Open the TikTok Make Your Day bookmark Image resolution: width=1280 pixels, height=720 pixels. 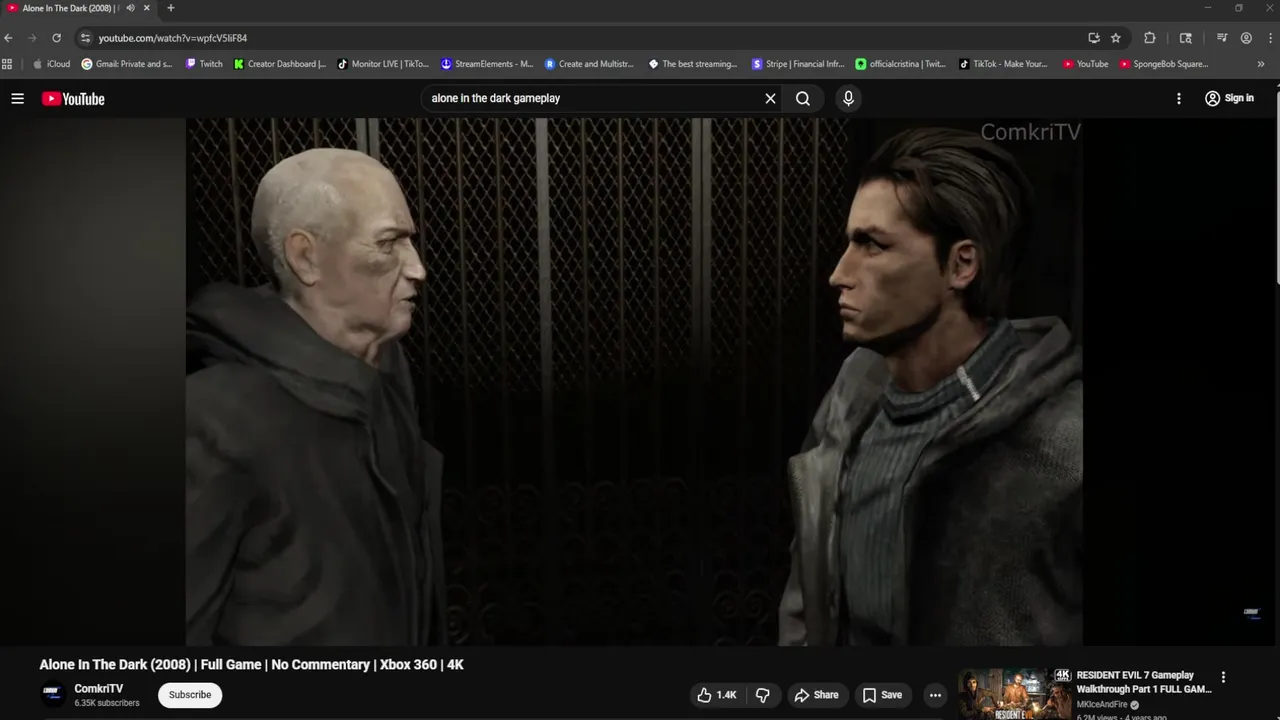tap(1003, 64)
